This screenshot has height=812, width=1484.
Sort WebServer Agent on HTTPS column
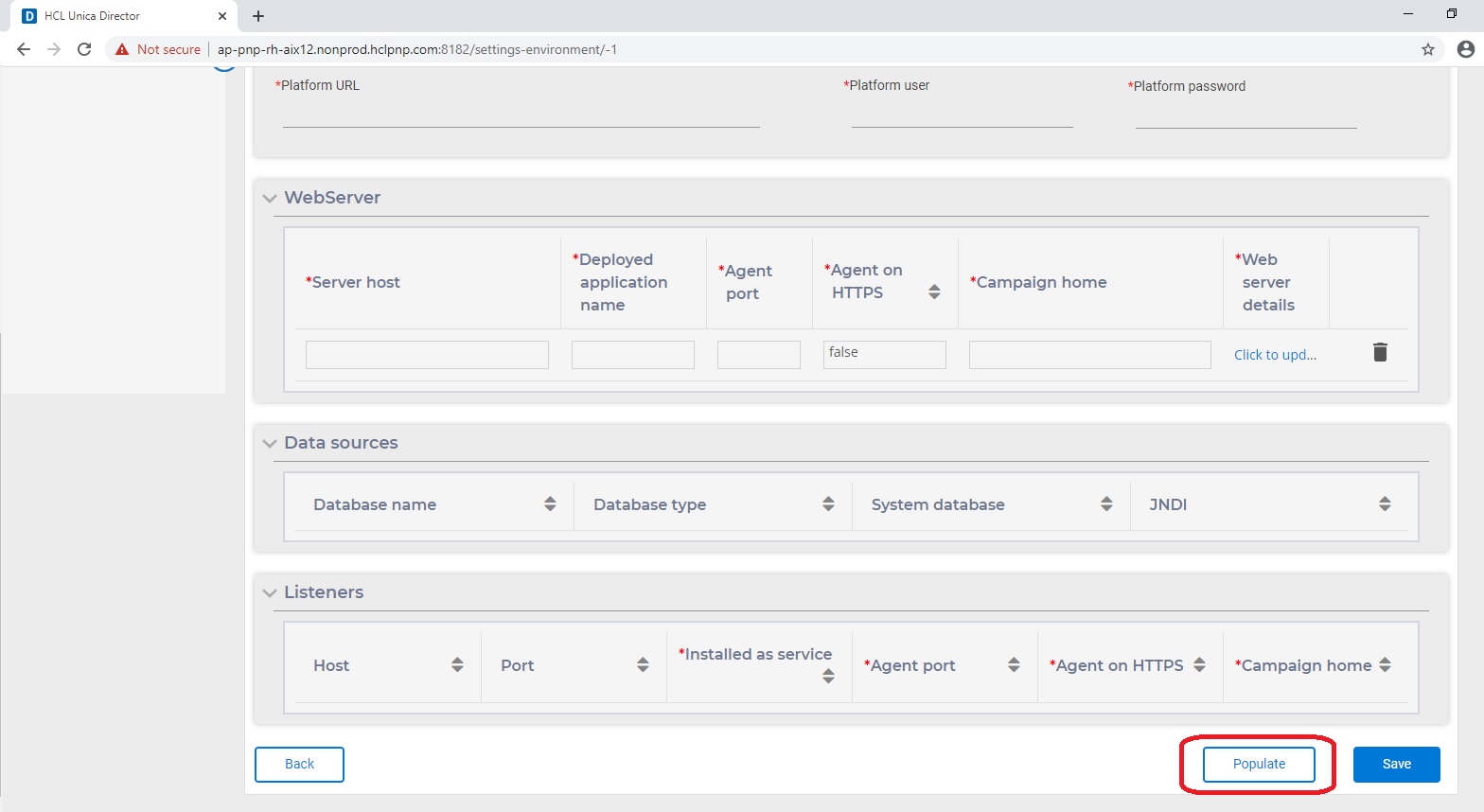click(x=934, y=291)
